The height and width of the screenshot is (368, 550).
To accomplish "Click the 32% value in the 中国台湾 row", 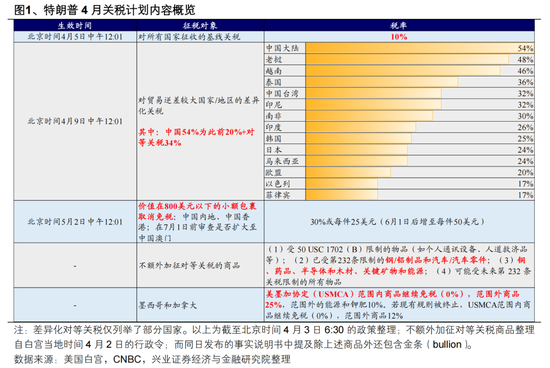I will [x=525, y=94].
